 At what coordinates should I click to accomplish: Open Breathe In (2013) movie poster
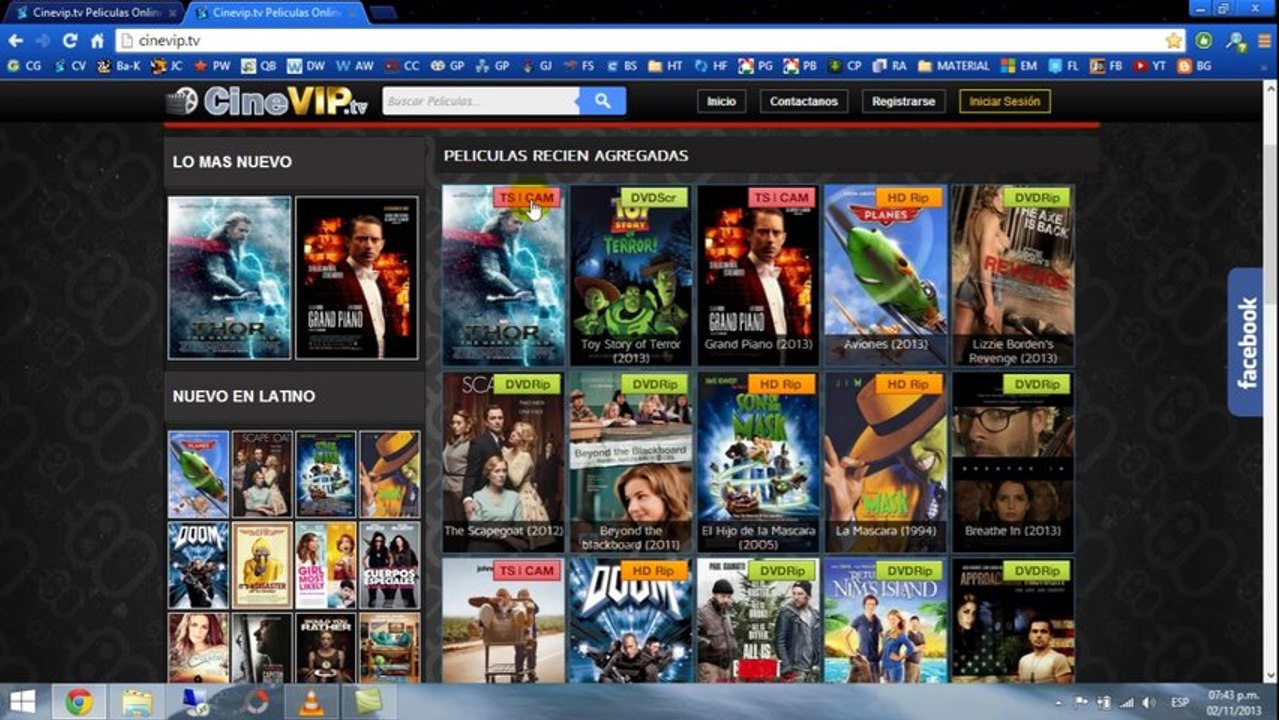pos(1013,462)
